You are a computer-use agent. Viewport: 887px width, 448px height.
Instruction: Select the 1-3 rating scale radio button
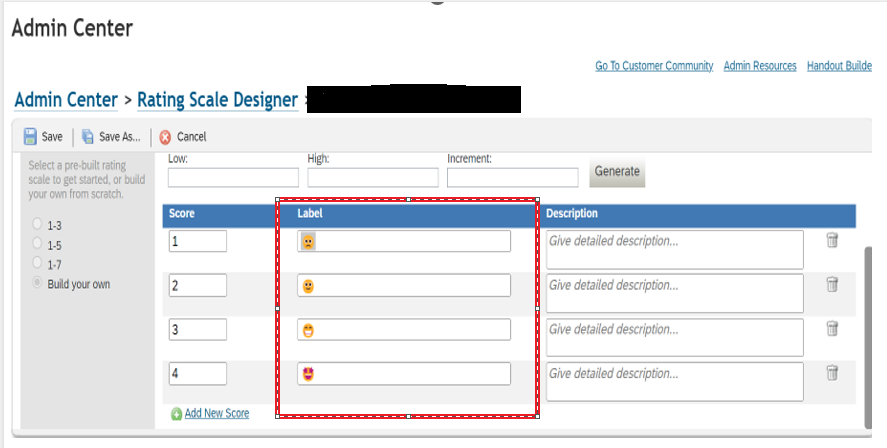point(37,223)
